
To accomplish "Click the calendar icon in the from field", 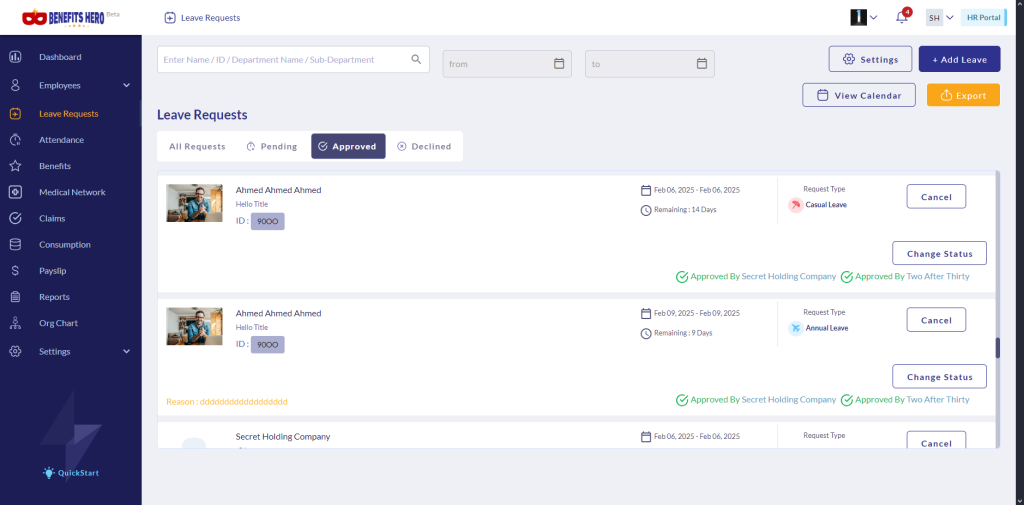I will pyautogui.click(x=559, y=63).
